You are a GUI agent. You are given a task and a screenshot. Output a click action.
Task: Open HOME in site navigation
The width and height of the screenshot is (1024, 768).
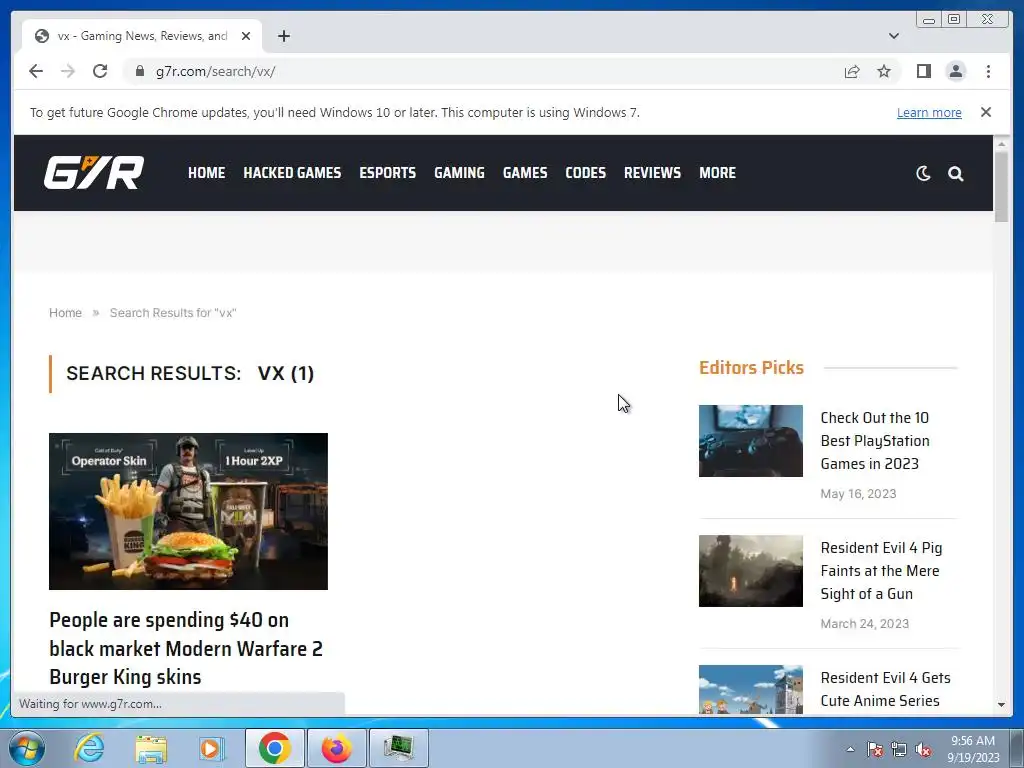coord(206,173)
